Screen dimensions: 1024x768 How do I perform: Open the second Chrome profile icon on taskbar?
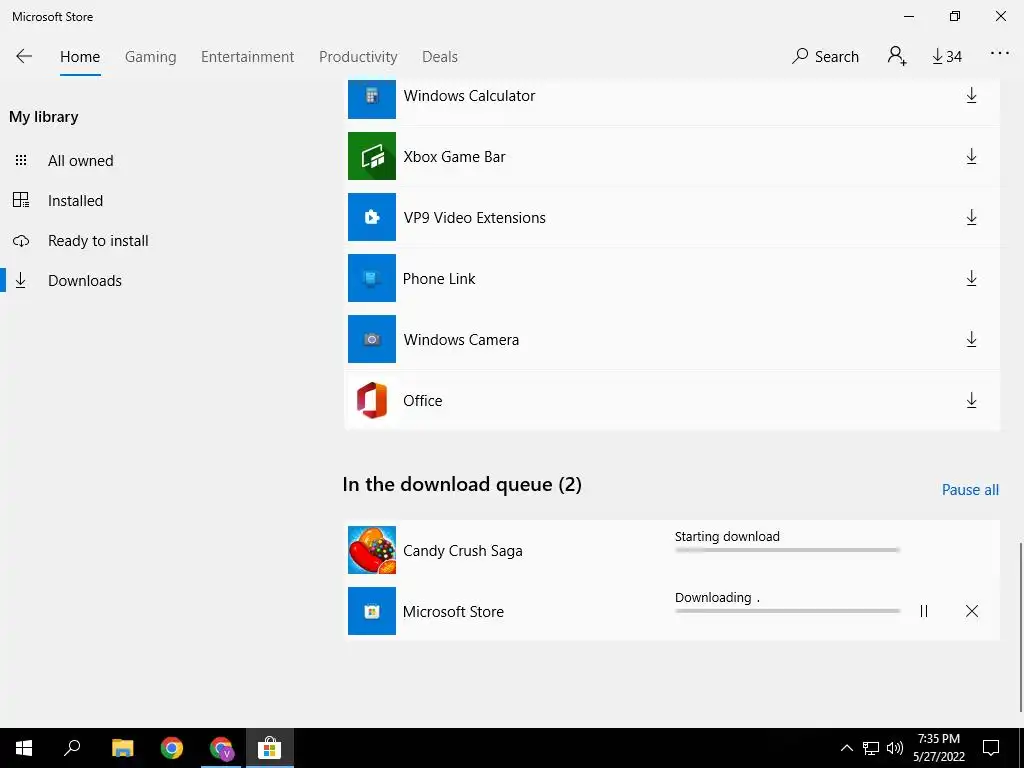[x=221, y=748]
